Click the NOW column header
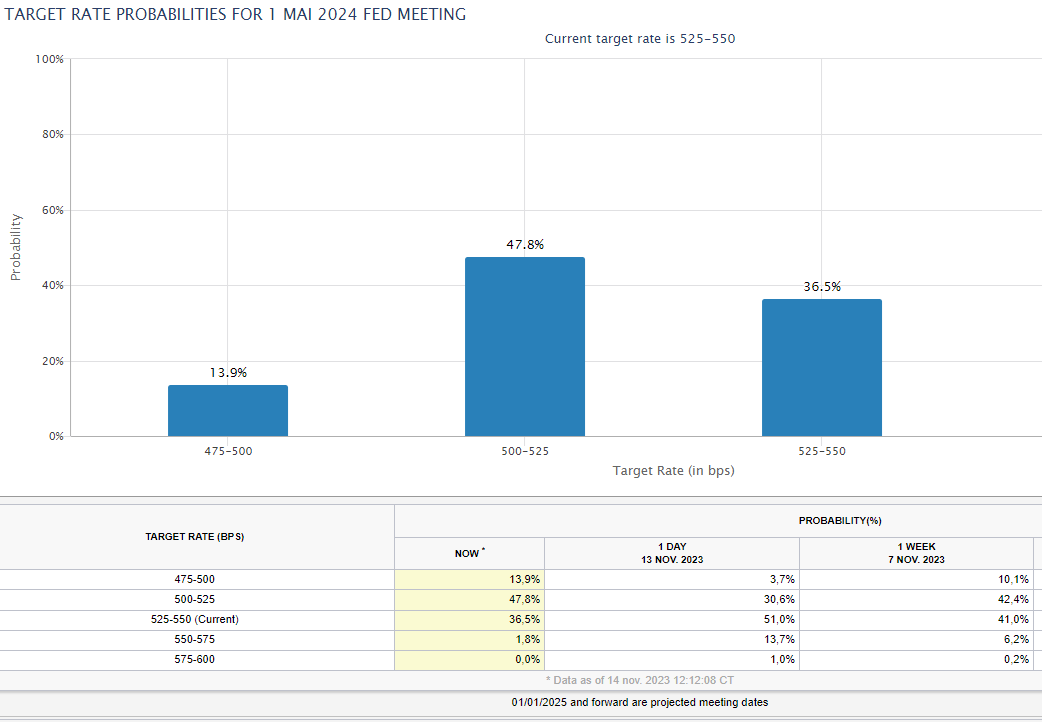This screenshot has width=1042, height=722. coord(470,553)
